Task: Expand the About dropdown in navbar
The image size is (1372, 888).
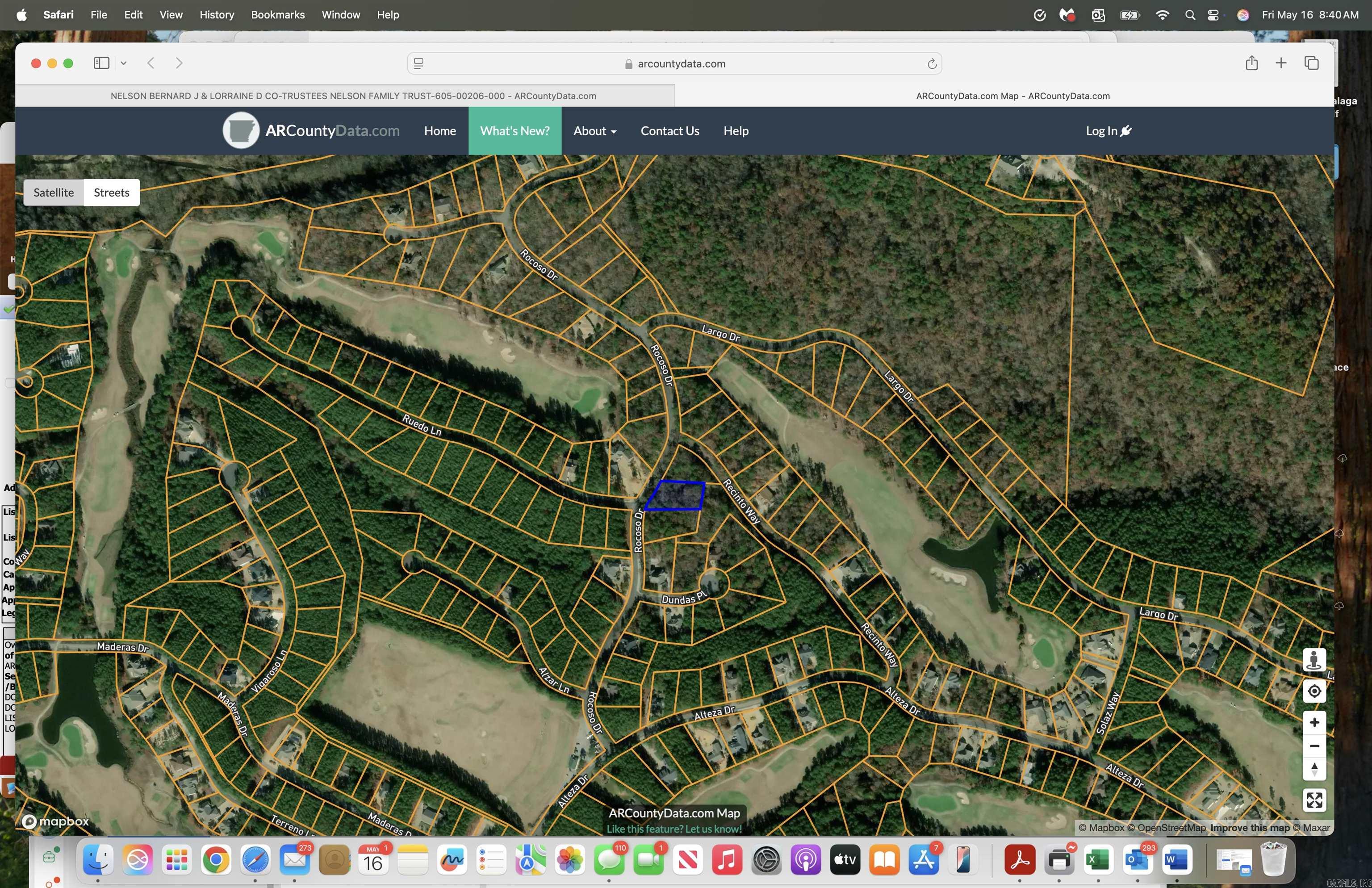Action: (594, 131)
